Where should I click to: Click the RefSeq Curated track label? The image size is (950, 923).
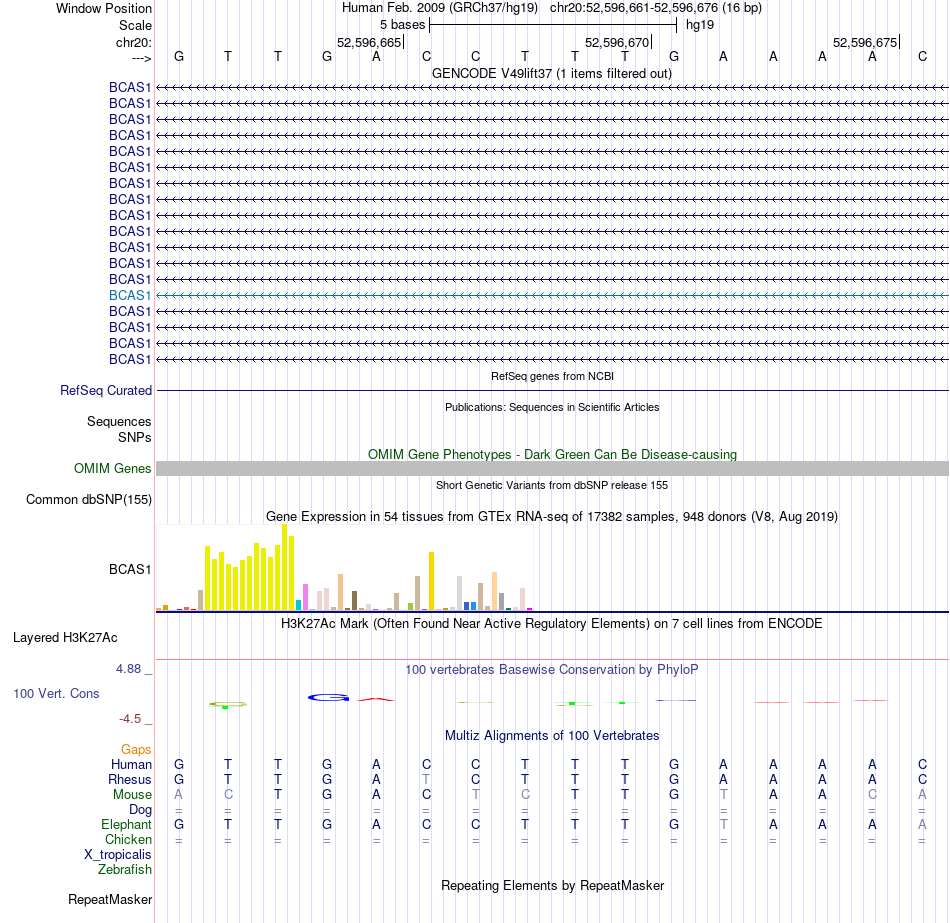click(105, 390)
